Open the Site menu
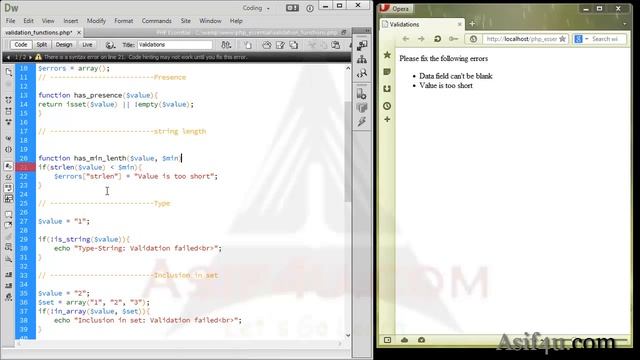The image size is (640, 360). coord(185,21)
